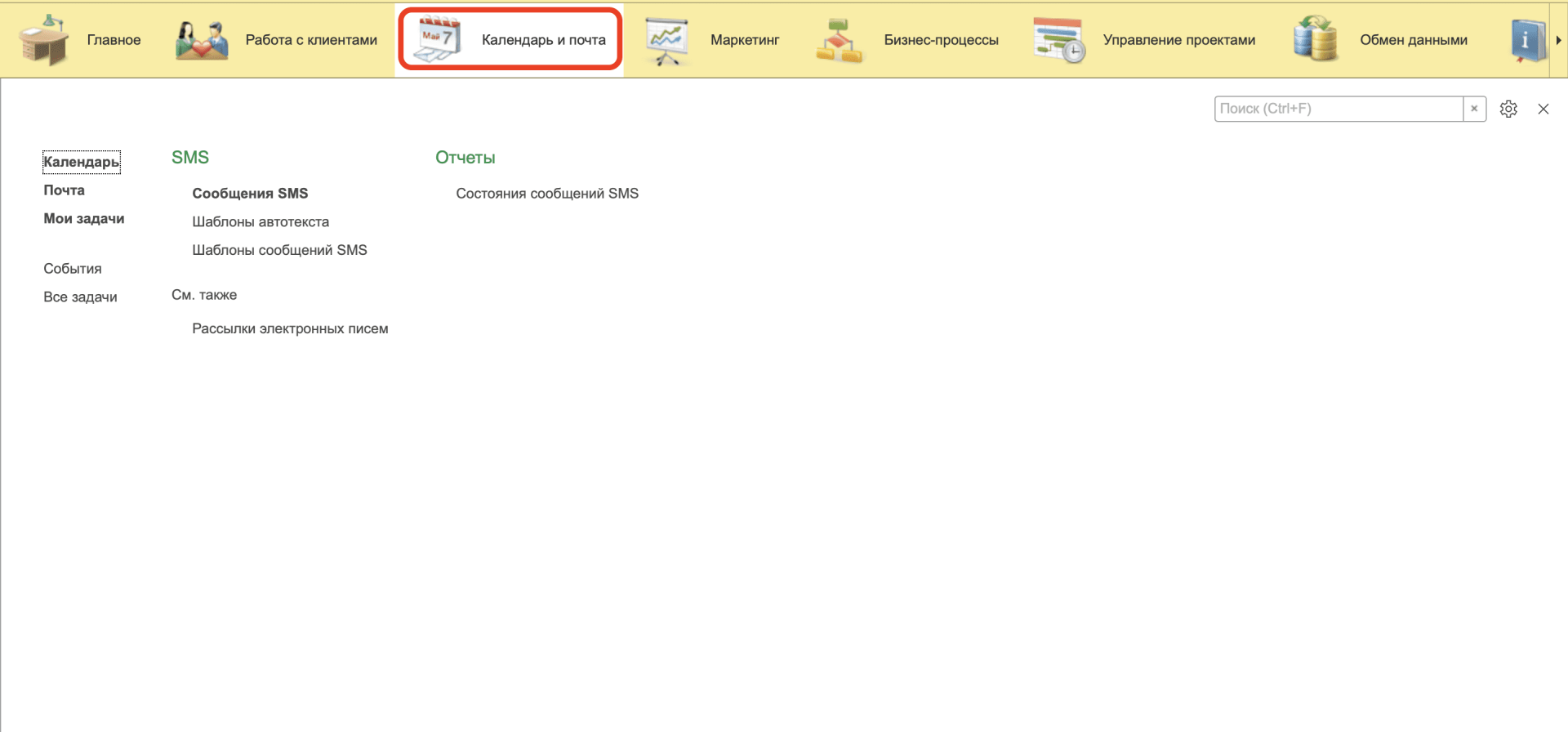Close the section menu panel

pyautogui.click(x=1543, y=109)
